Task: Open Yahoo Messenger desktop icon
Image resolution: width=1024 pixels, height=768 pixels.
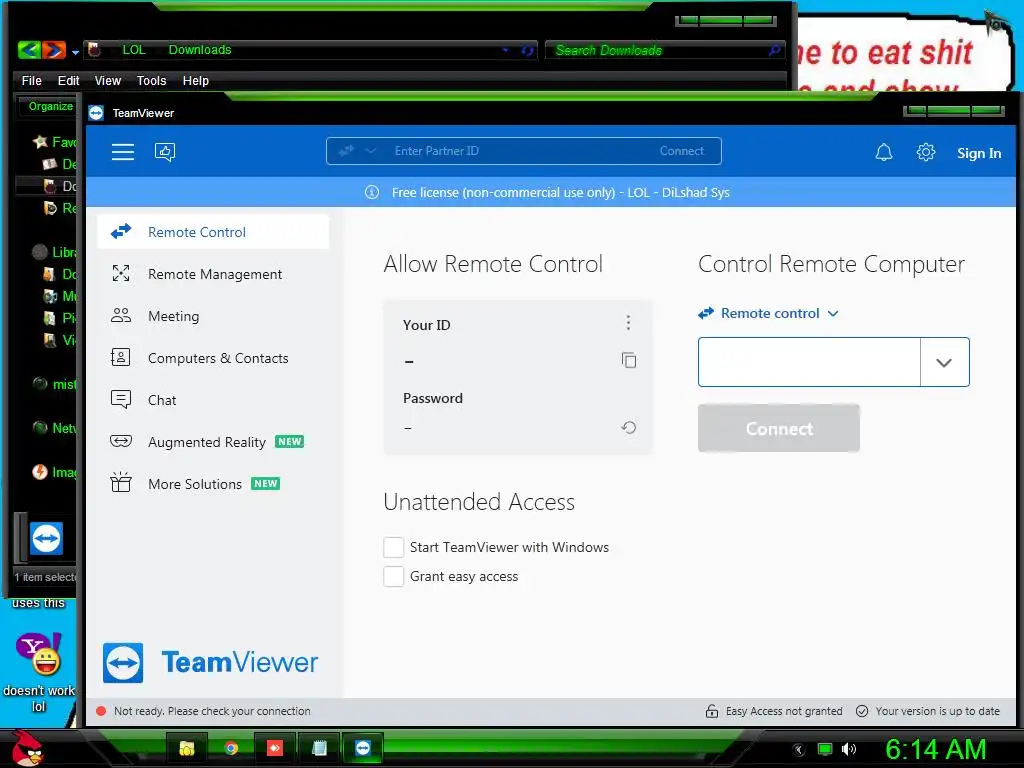Action: [39, 654]
